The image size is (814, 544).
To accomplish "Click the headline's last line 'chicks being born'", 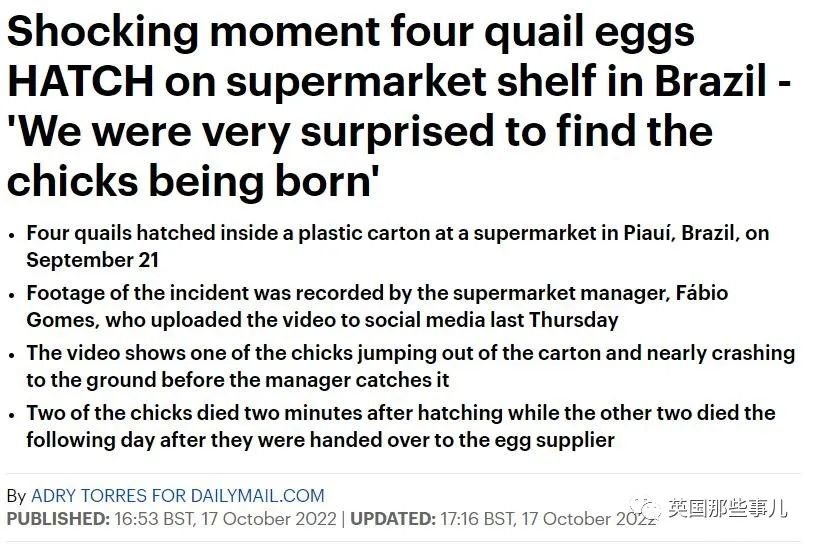I will click(x=193, y=181).
